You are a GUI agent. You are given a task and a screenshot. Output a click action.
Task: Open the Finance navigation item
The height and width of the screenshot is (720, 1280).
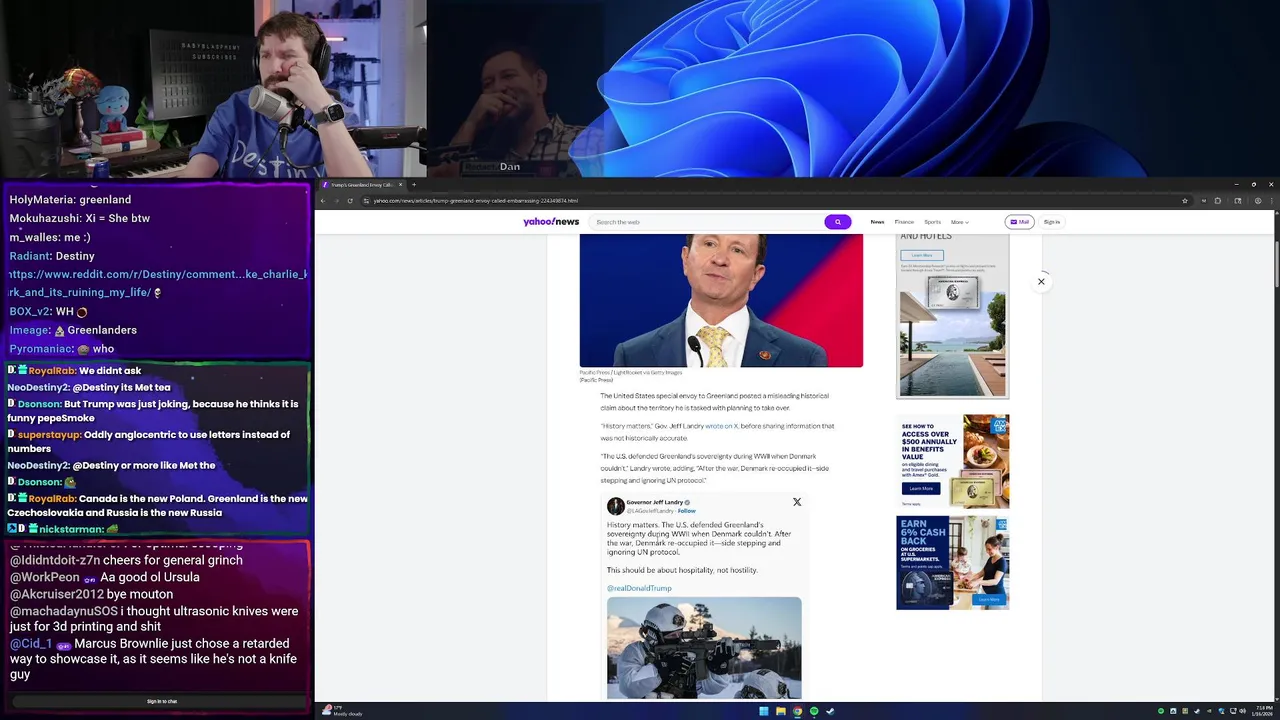(904, 222)
